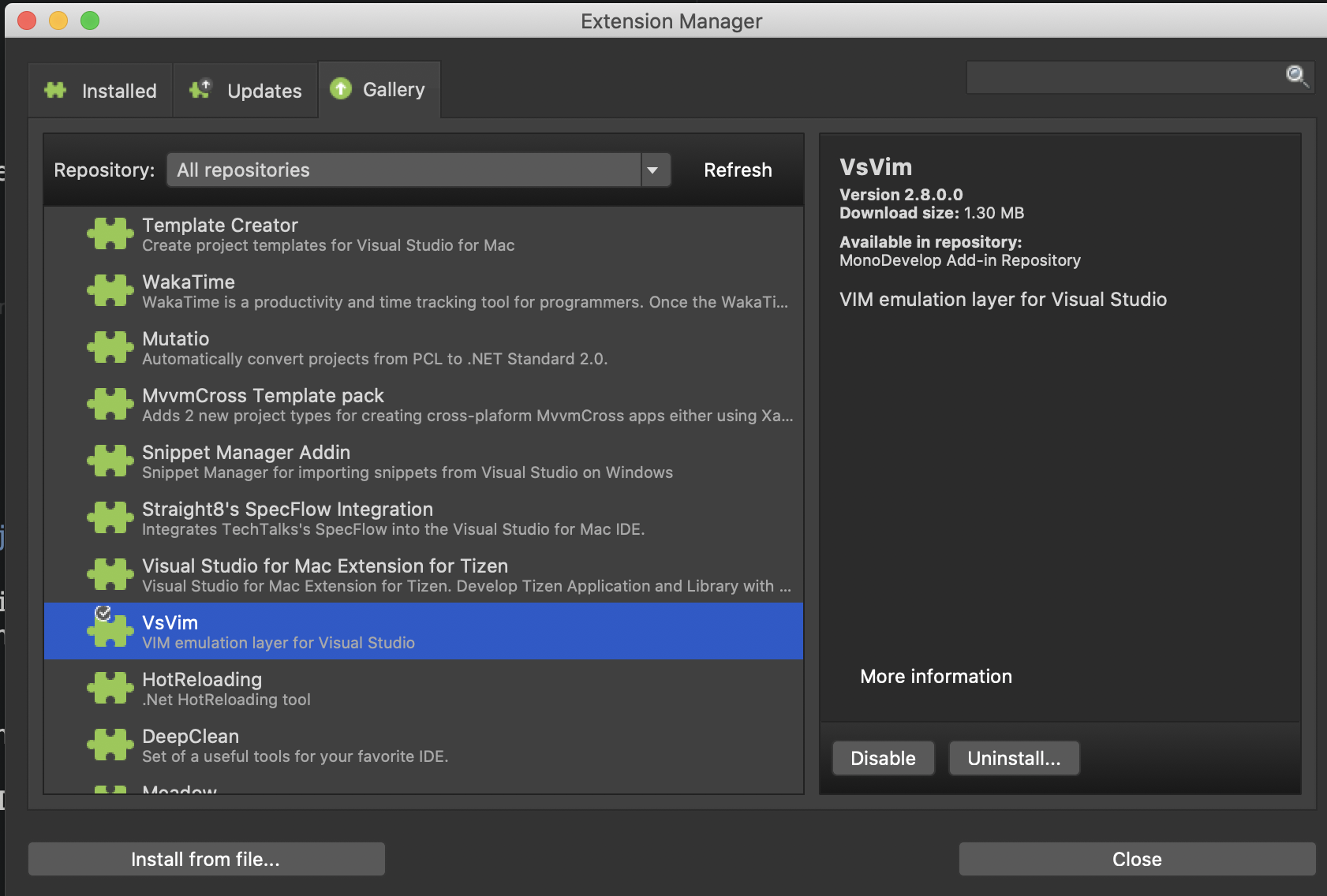Screen dimensions: 1327x896
Task: Click the VsVim heading in details panel
Action: pos(876,167)
